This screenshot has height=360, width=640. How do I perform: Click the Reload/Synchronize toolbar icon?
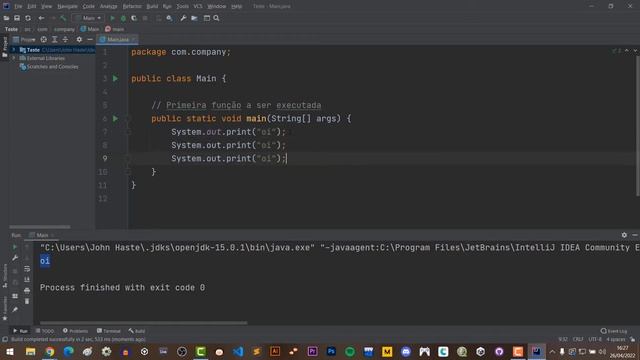tap(28, 18)
